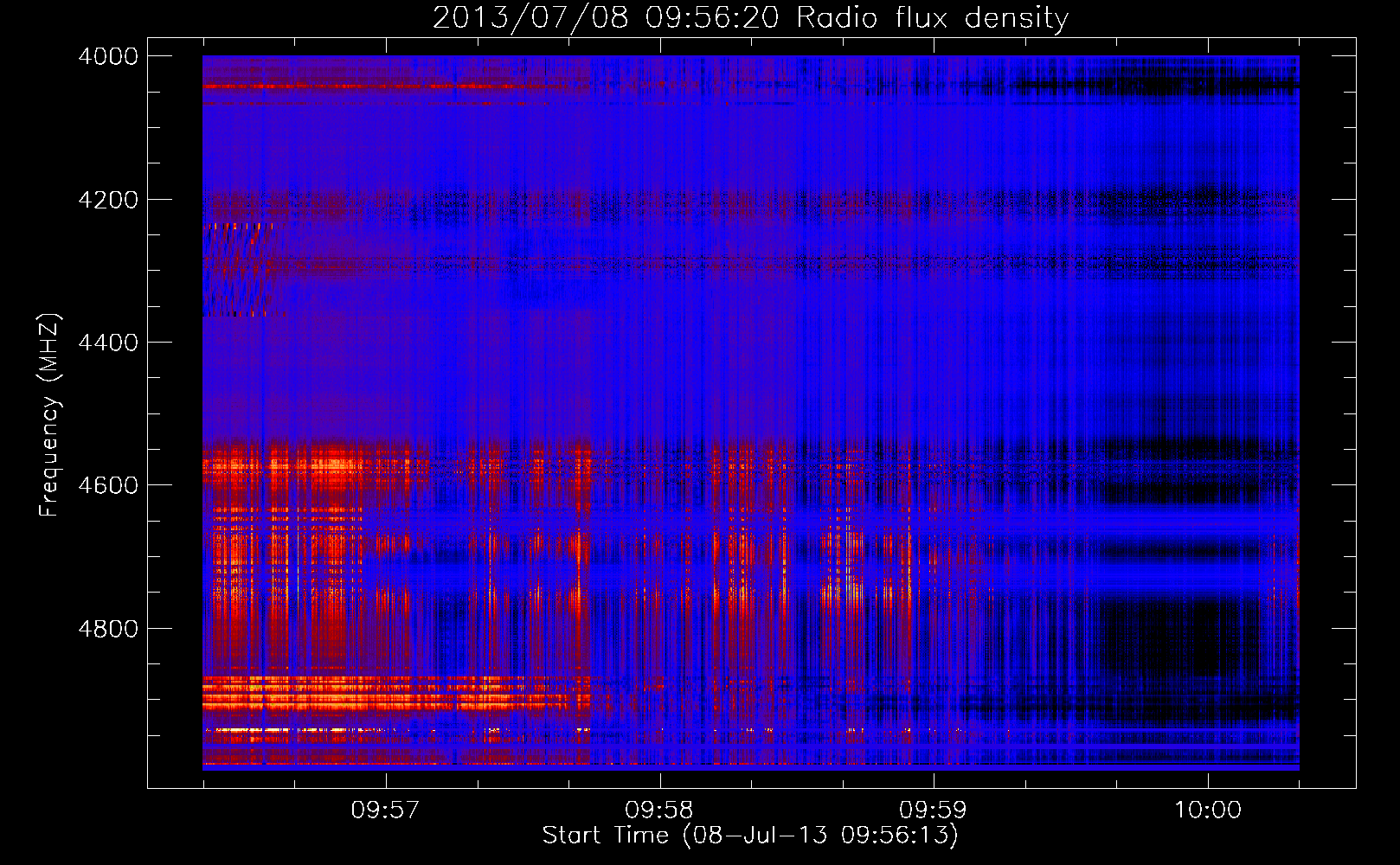Click the 4800 frequency tick label
This screenshot has width=1400, height=865.
point(108,629)
